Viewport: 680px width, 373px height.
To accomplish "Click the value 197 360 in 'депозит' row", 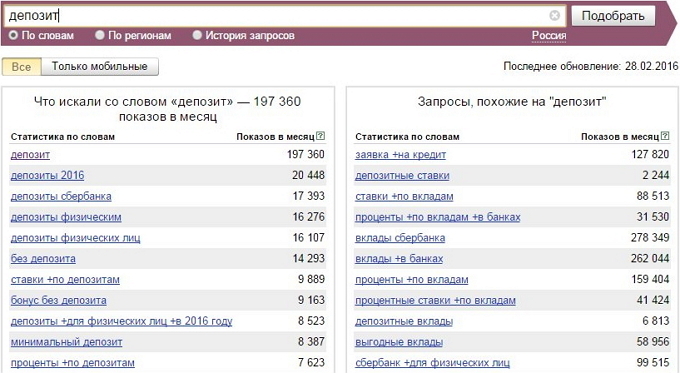I will (306, 154).
